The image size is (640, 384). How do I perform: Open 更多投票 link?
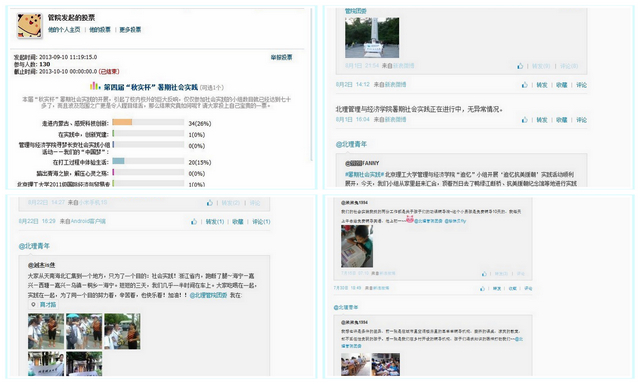tap(130, 30)
